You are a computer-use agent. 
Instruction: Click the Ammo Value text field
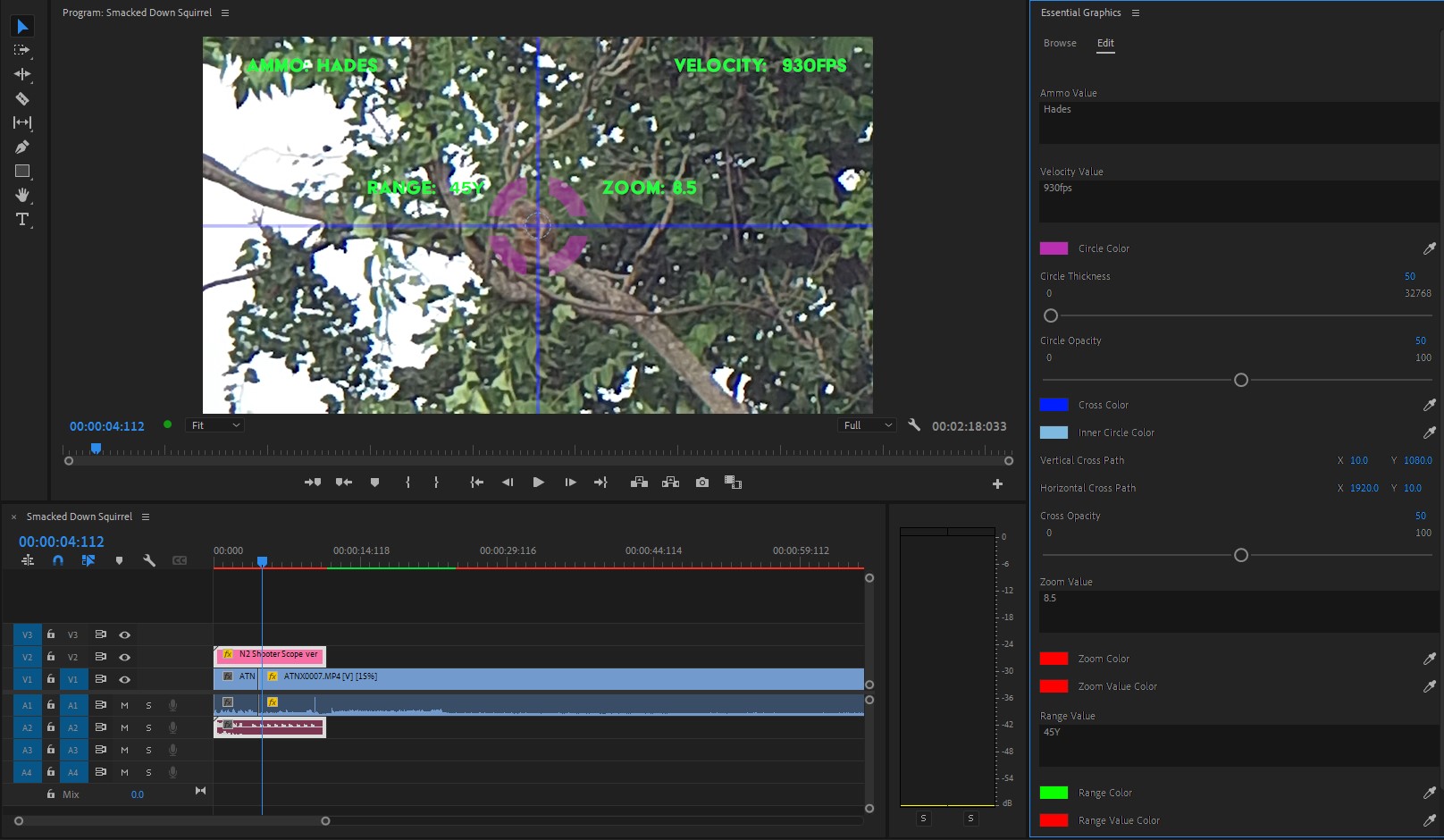click(1238, 122)
